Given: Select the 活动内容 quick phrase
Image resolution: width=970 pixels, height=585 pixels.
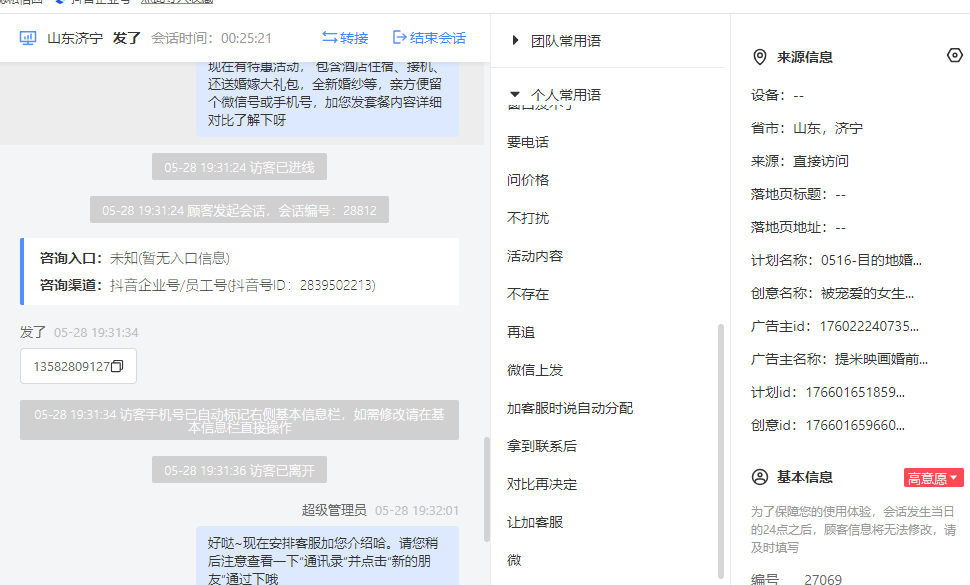Looking at the screenshot, I should click(x=534, y=256).
